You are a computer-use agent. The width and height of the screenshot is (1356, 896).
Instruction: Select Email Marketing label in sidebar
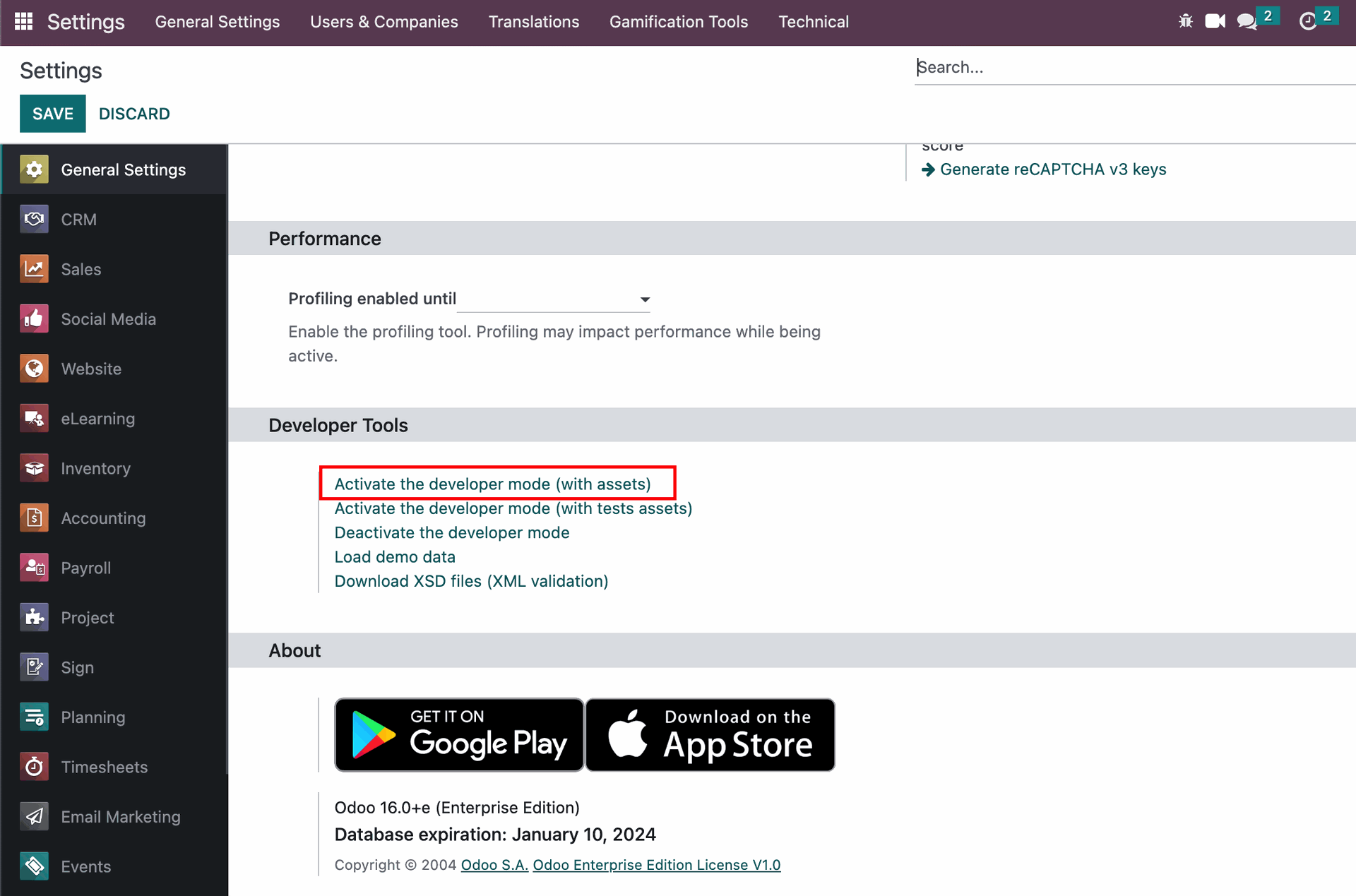121,817
